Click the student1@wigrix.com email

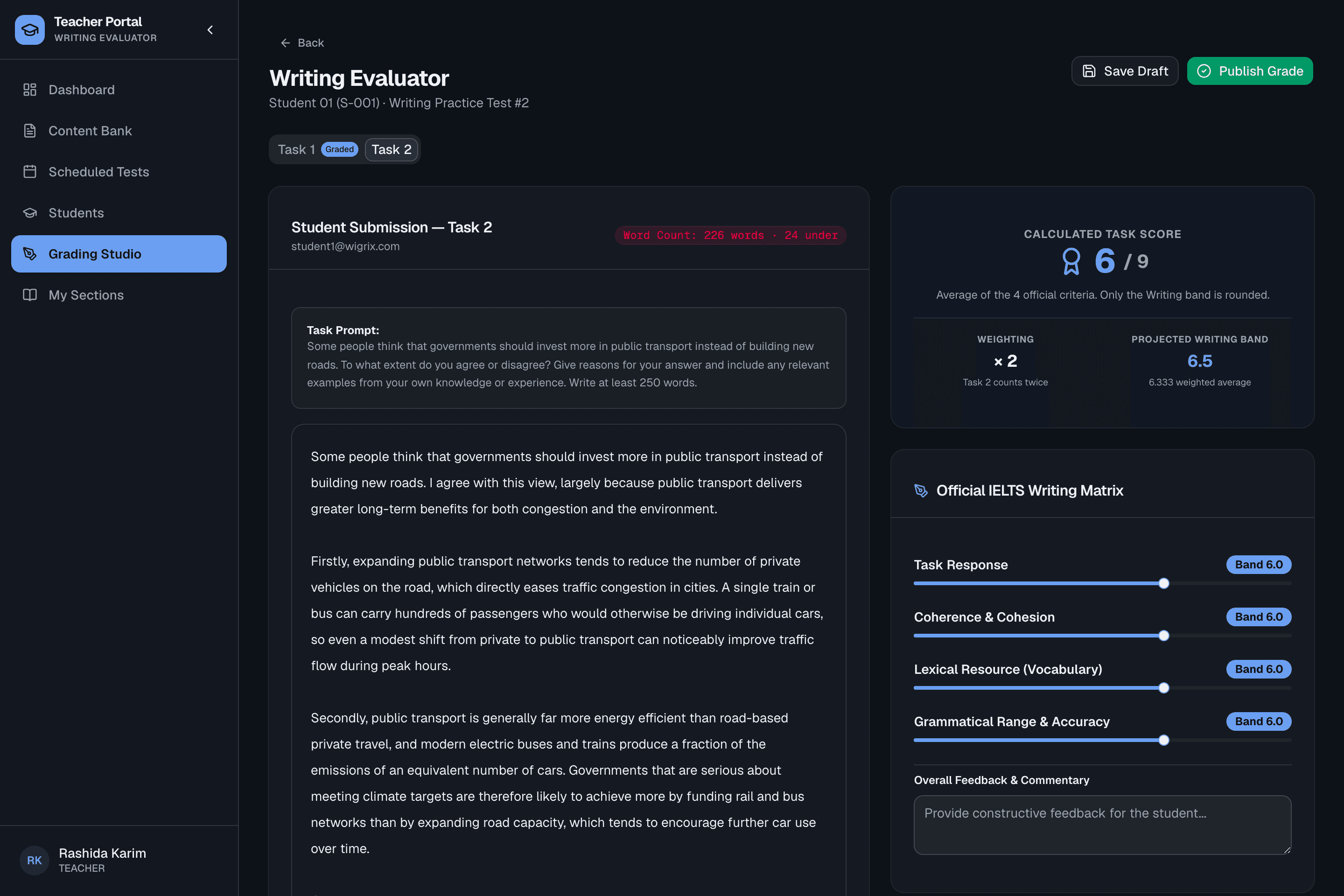click(345, 246)
